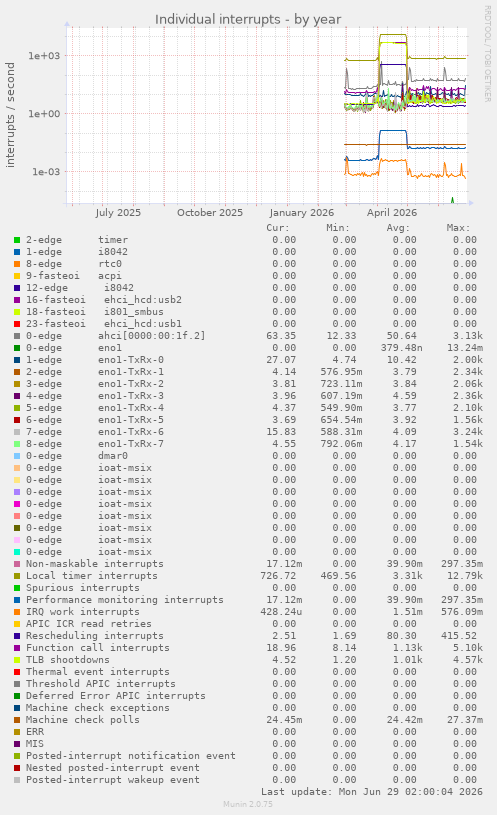Click the July 2025 axis label
The height and width of the screenshot is (815, 497).
[118, 213]
